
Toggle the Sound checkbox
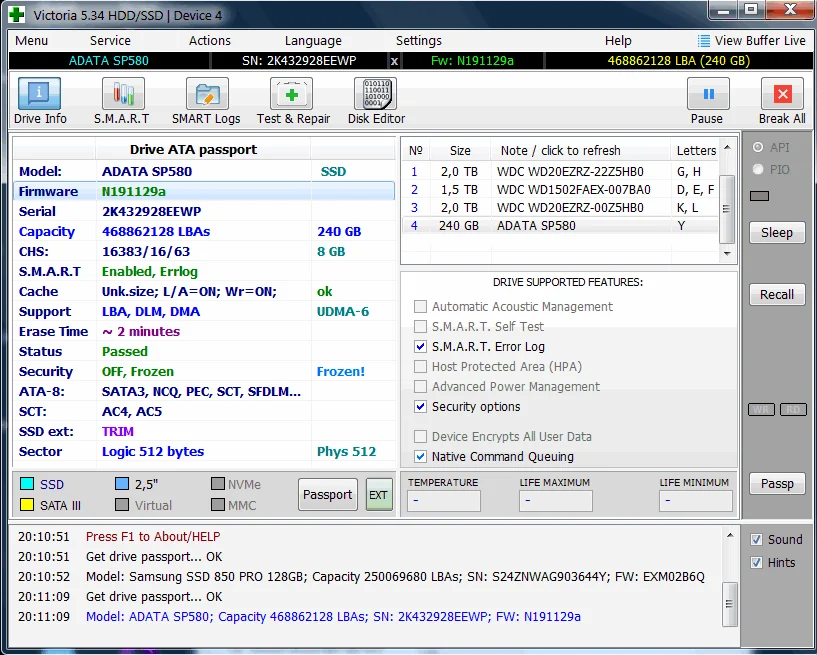pos(757,540)
